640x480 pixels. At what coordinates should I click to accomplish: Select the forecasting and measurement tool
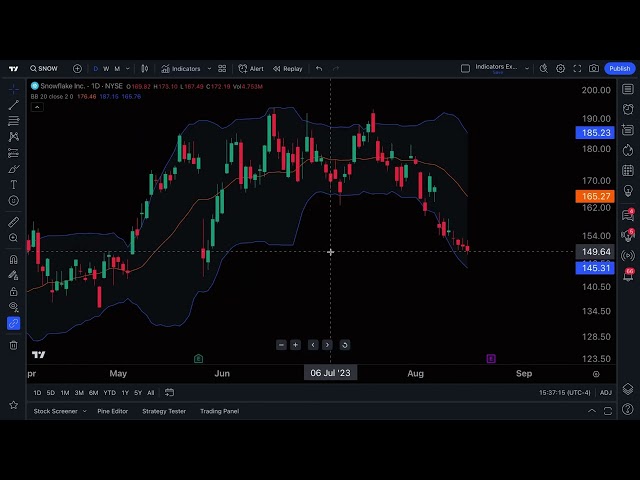(x=13, y=153)
